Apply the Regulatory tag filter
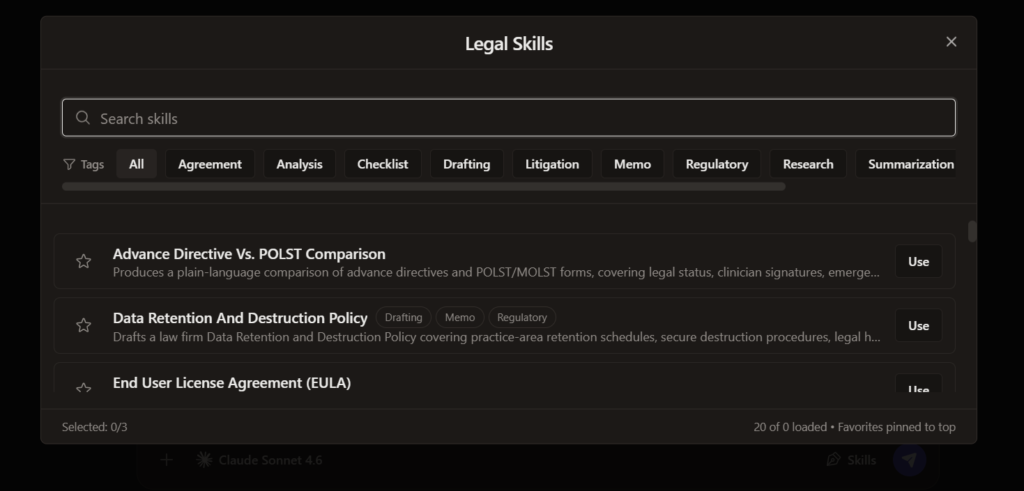1024x491 pixels. [716, 164]
